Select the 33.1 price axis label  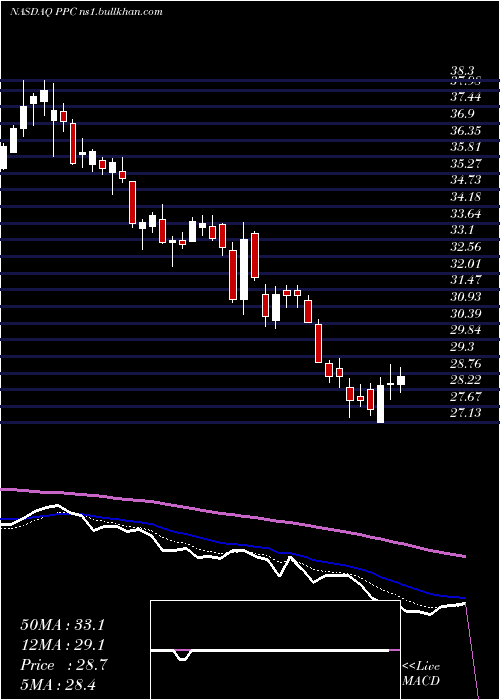(462, 230)
